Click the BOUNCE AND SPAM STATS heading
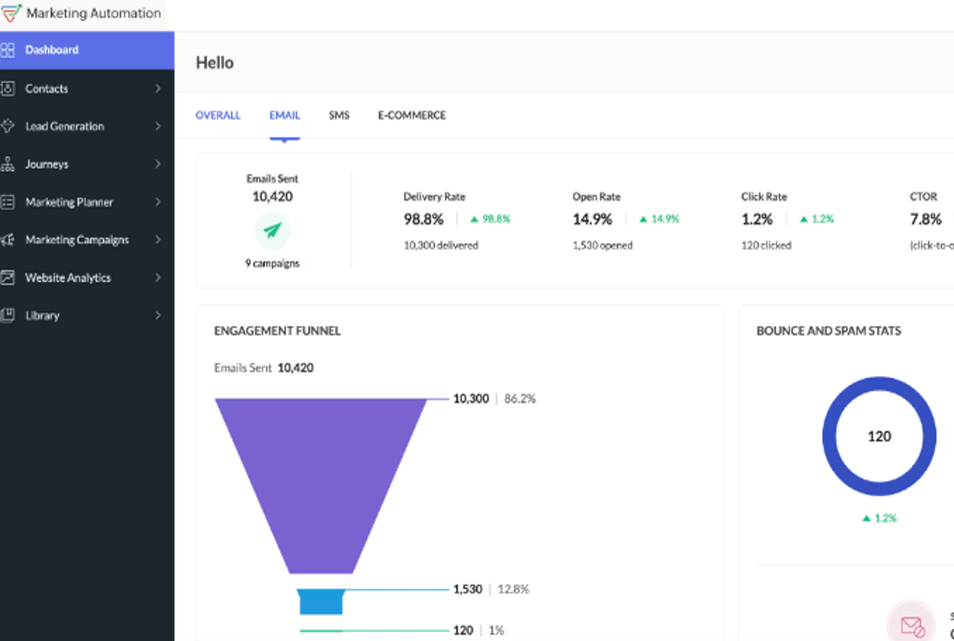The image size is (954, 641). click(829, 331)
